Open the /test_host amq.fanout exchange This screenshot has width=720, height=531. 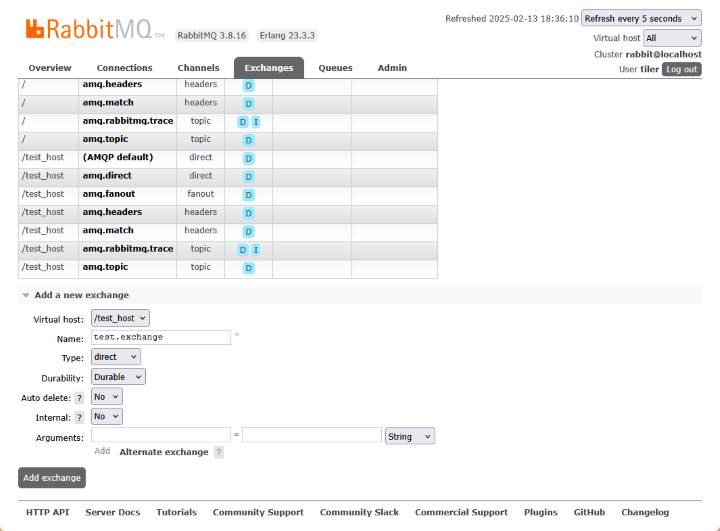click(109, 194)
